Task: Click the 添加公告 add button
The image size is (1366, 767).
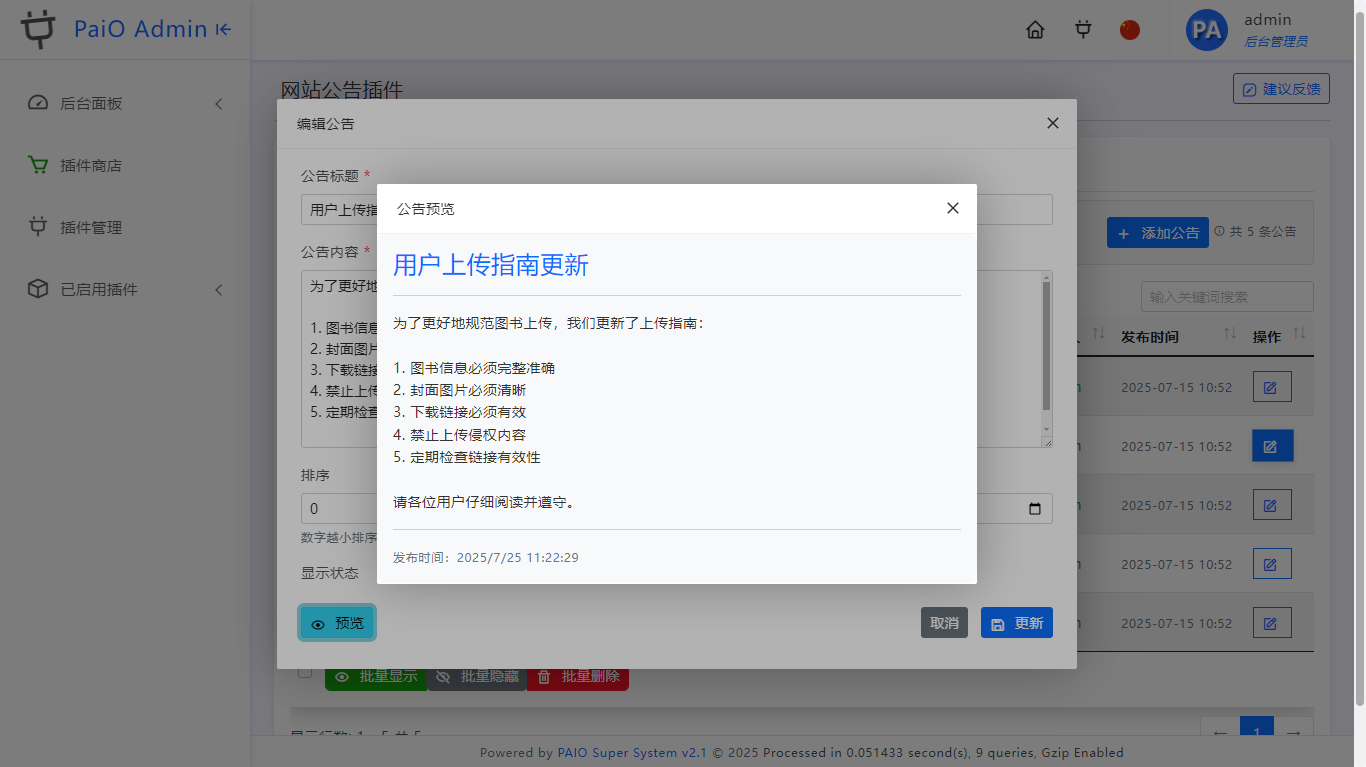Action: [1158, 233]
